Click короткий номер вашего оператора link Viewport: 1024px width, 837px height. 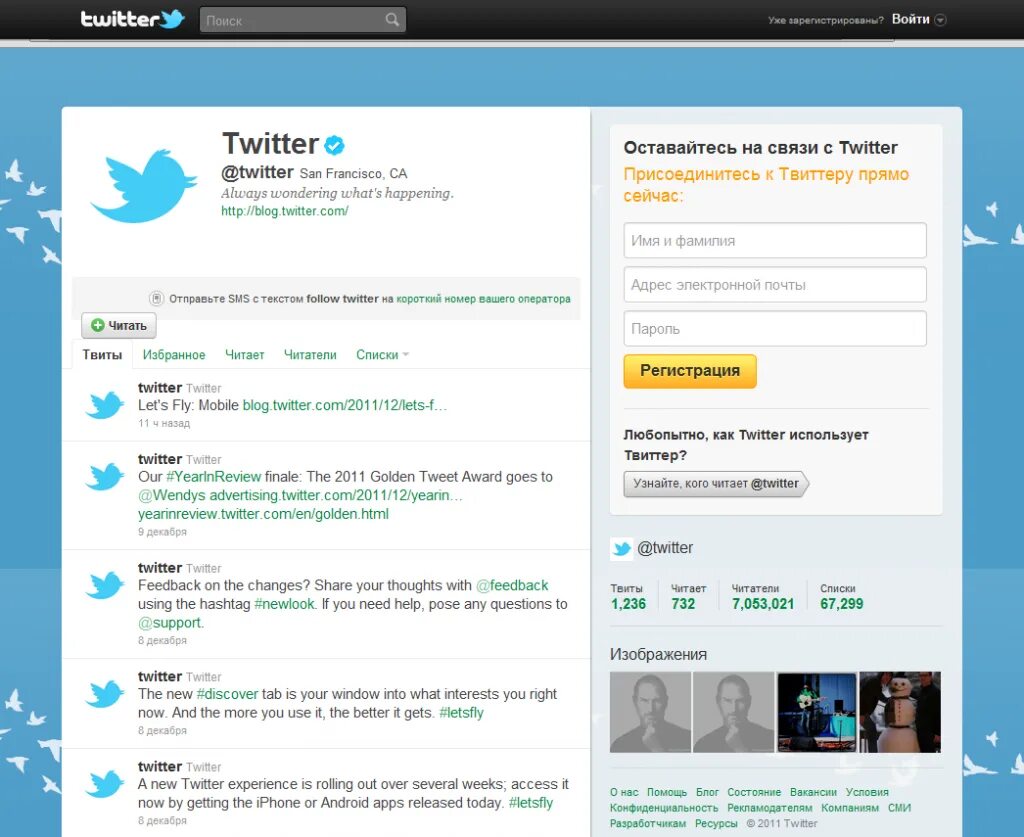click(483, 298)
